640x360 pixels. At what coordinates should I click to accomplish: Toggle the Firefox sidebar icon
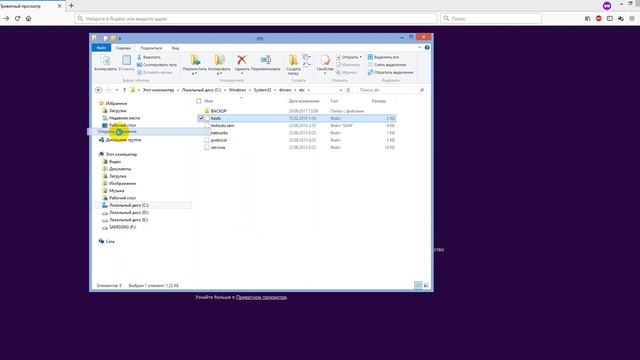click(610, 18)
